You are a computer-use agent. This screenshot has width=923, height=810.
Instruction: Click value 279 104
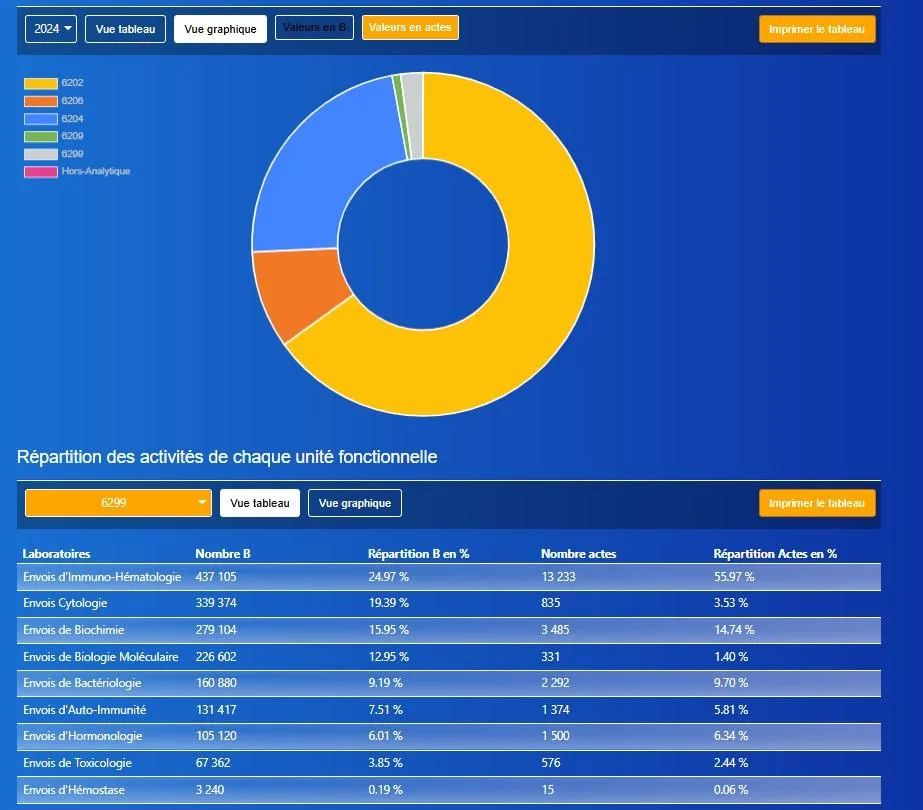[x=216, y=630]
